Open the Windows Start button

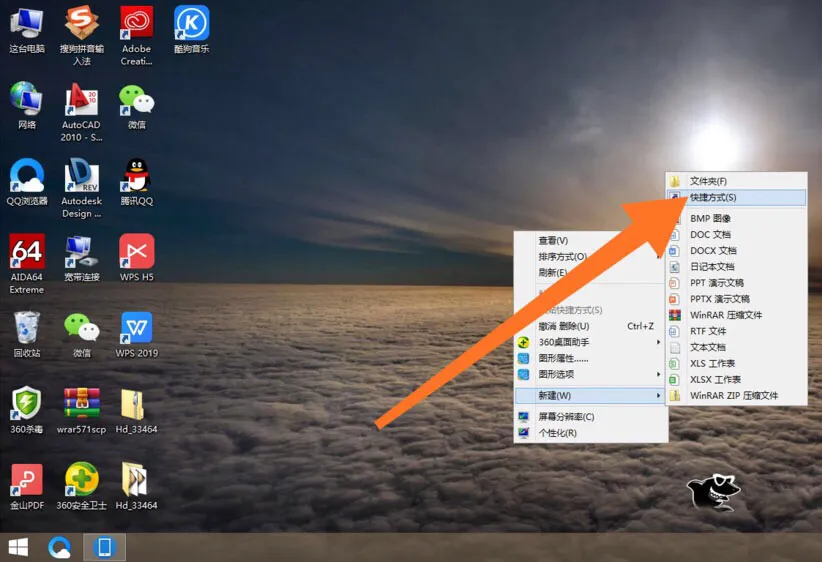(x=18, y=548)
